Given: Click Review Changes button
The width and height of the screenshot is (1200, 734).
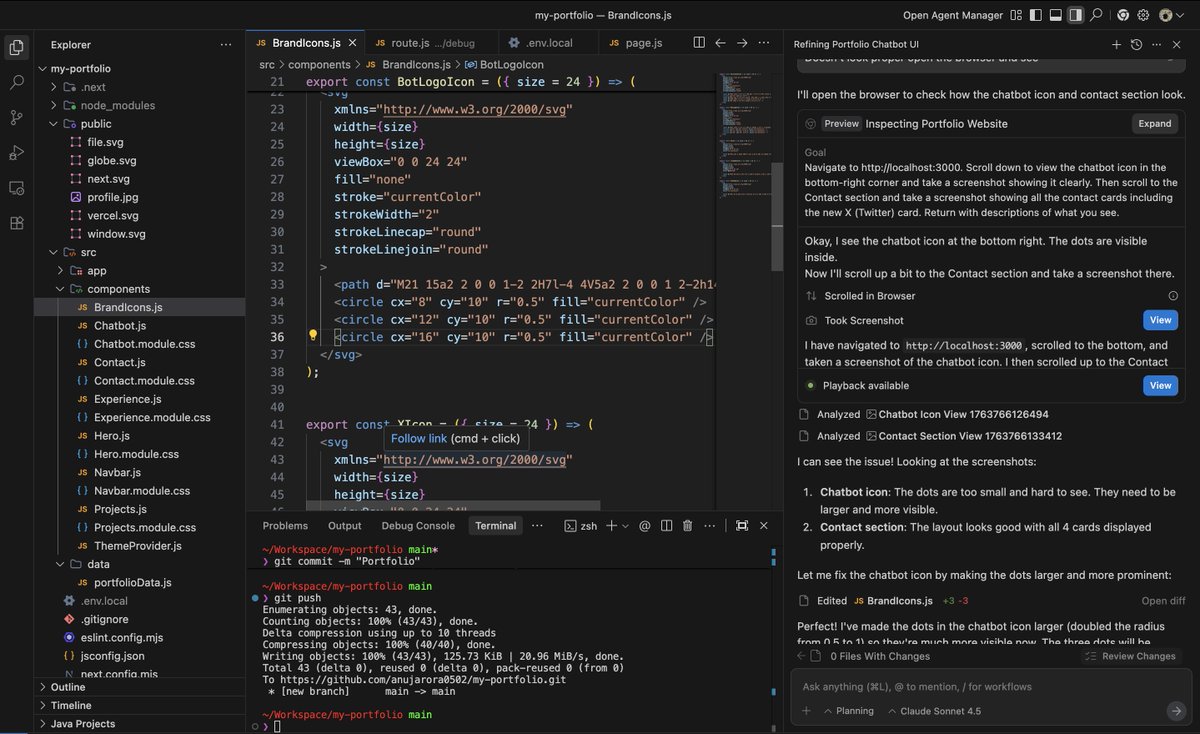Looking at the screenshot, I should [1130, 656].
